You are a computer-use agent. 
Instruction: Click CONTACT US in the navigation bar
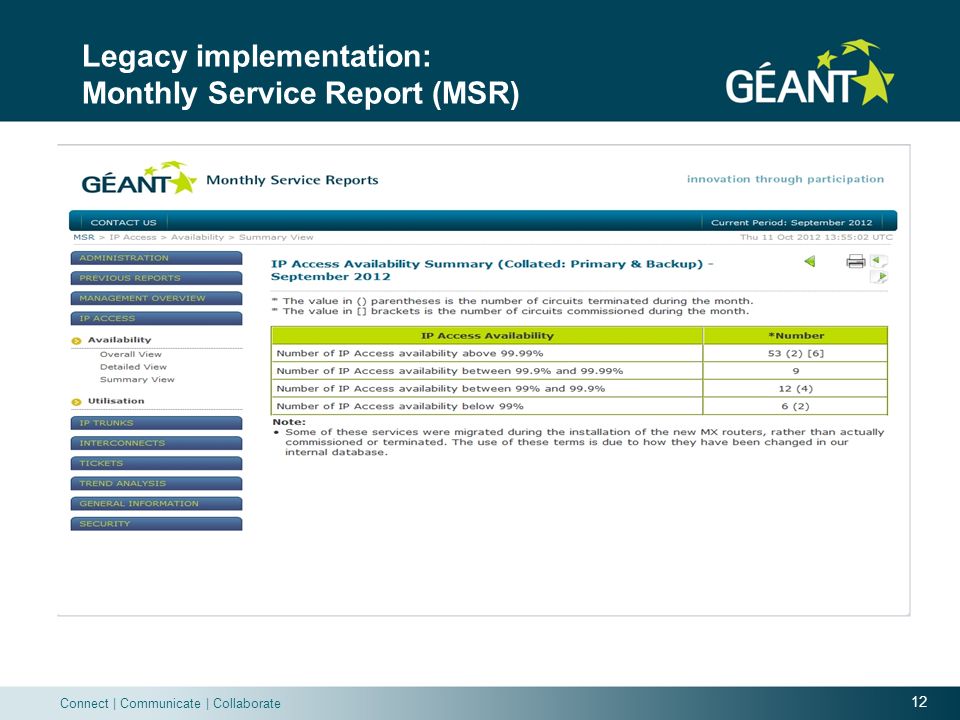[x=123, y=222]
